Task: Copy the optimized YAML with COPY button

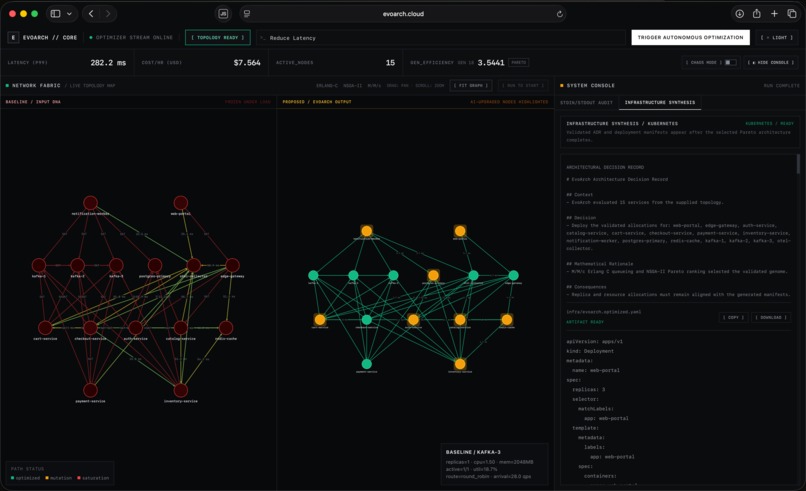Action: coord(734,317)
